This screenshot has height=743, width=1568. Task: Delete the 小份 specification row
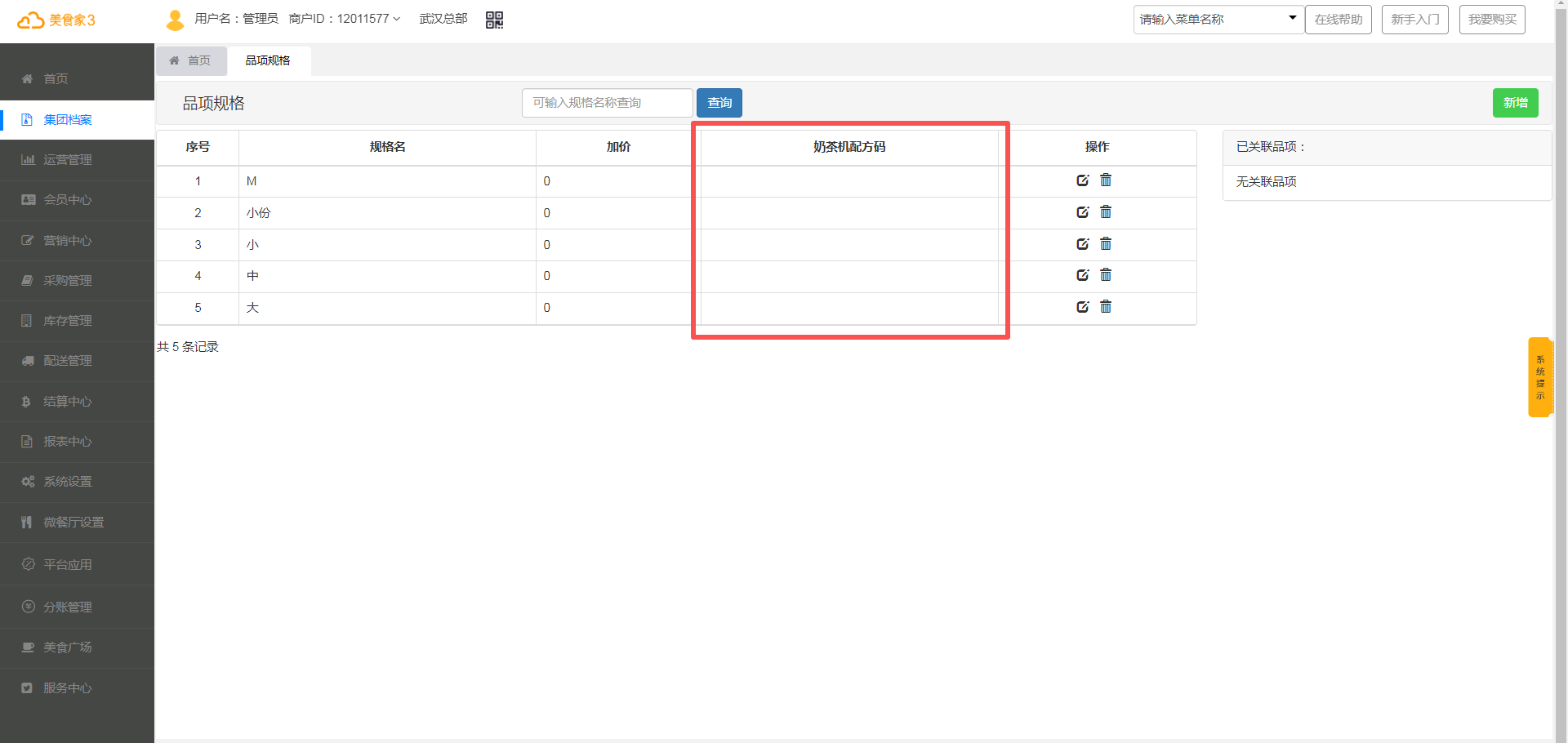click(1106, 212)
